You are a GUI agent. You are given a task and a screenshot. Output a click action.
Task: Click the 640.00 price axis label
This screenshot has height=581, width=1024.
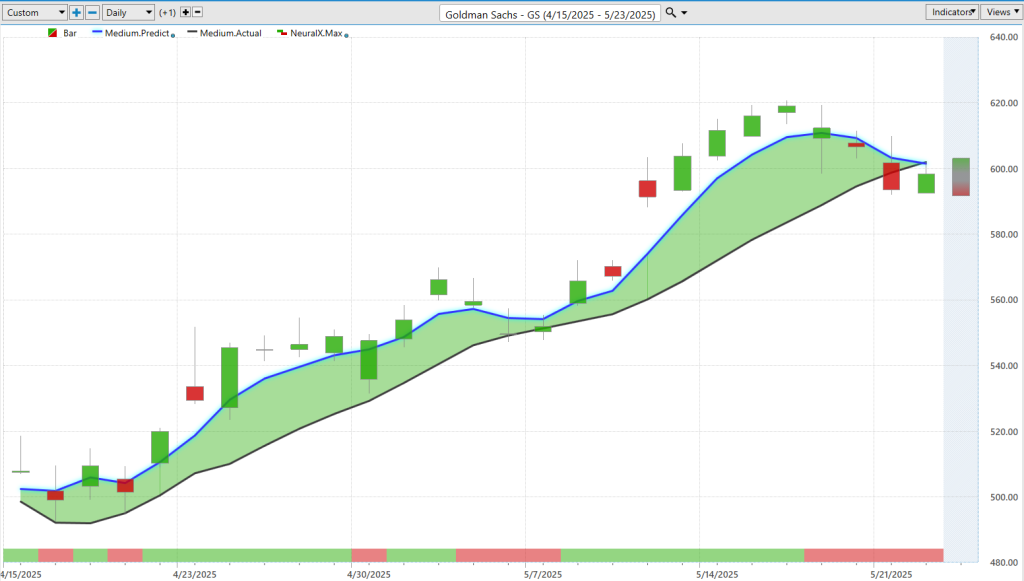1003,37
